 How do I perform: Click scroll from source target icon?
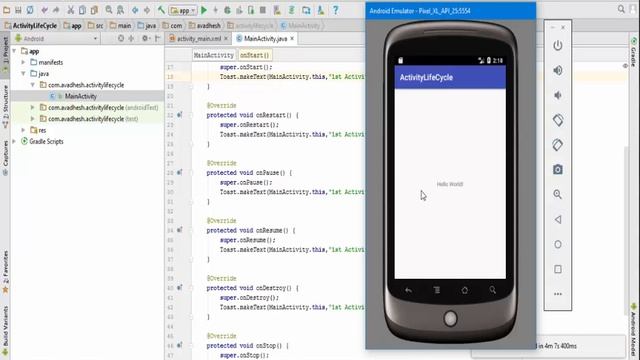[x=121, y=38]
